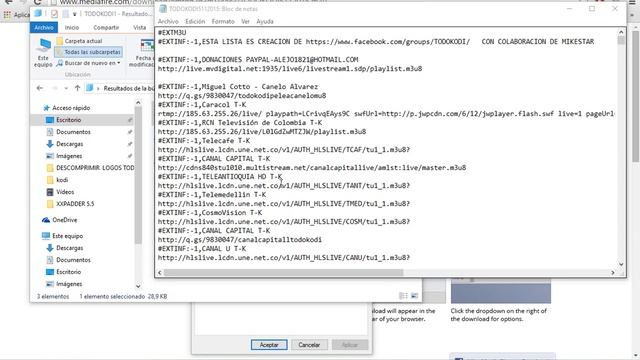Click line '#EXTINF:-1,TELEANTIOQUIA HD T-K' in Notepad
The height and width of the screenshot is (360, 640).
220,177
